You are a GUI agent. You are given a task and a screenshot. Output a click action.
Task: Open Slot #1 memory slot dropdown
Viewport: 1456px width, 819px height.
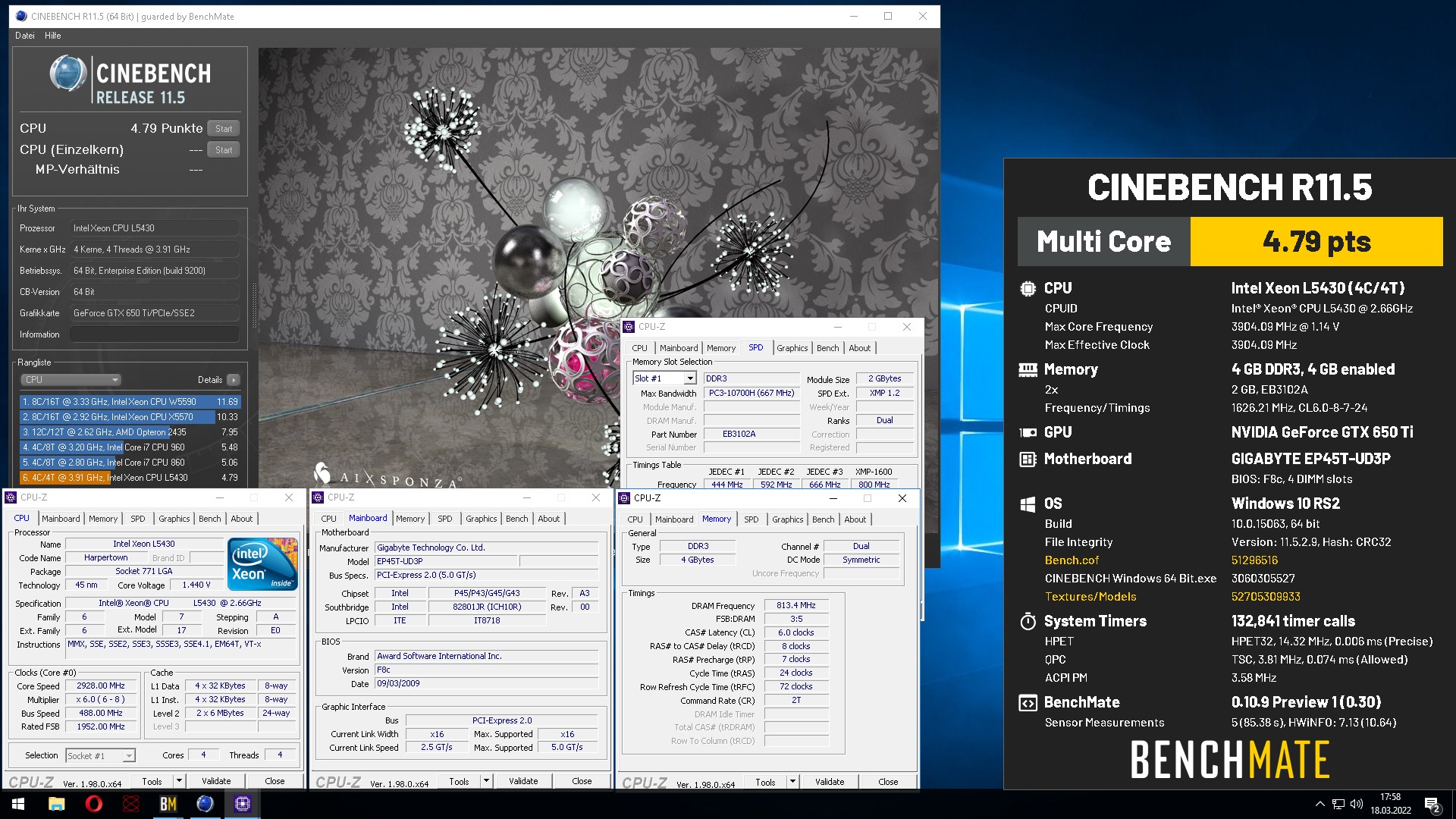pyautogui.click(x=664, y=378)
